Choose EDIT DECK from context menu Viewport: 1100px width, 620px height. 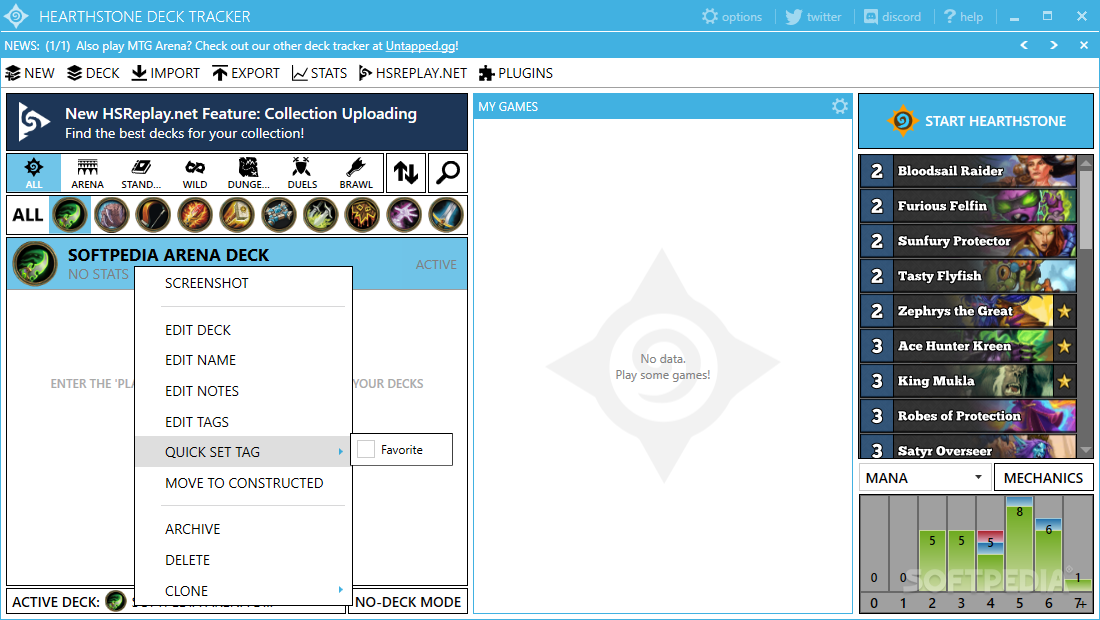[243, 330]
